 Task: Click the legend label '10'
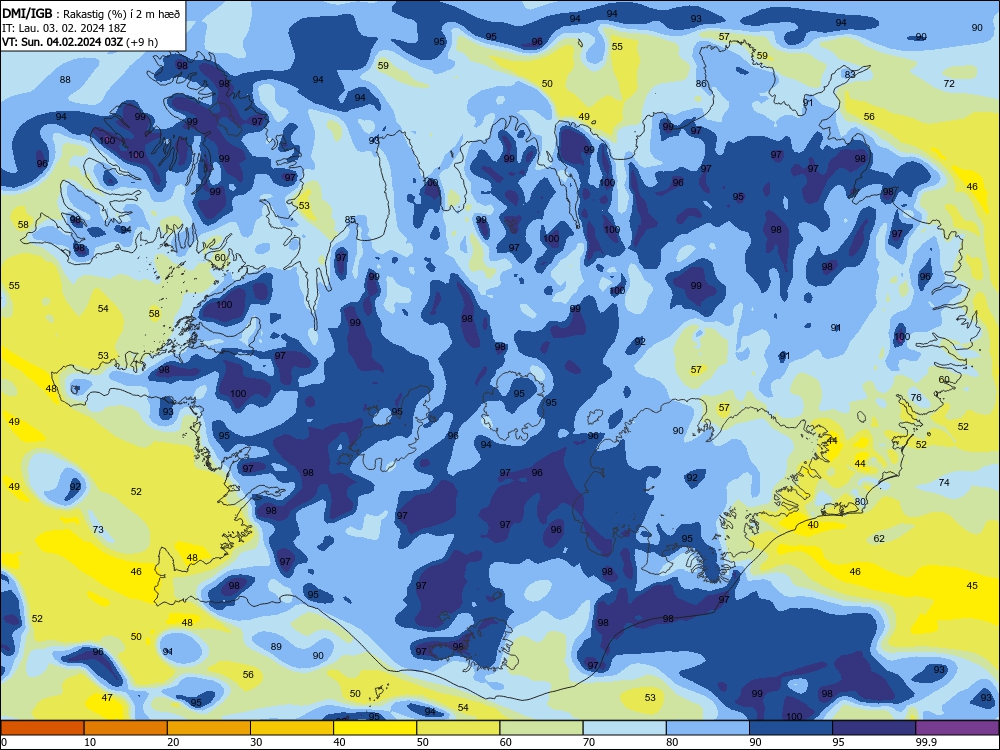pyautogui.click(x=90, y=742)
